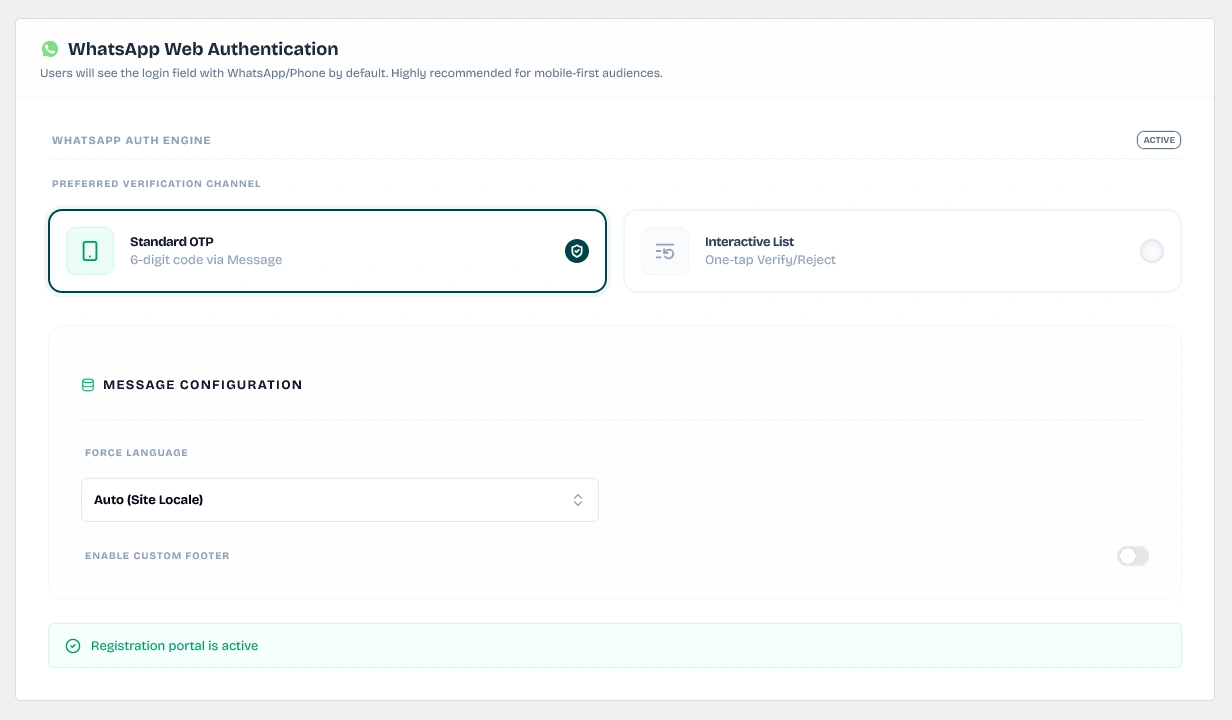This screenshot has width=1232, height=720.
Task: Click the check-circle icon in registration notice
Action: (73, 646)
